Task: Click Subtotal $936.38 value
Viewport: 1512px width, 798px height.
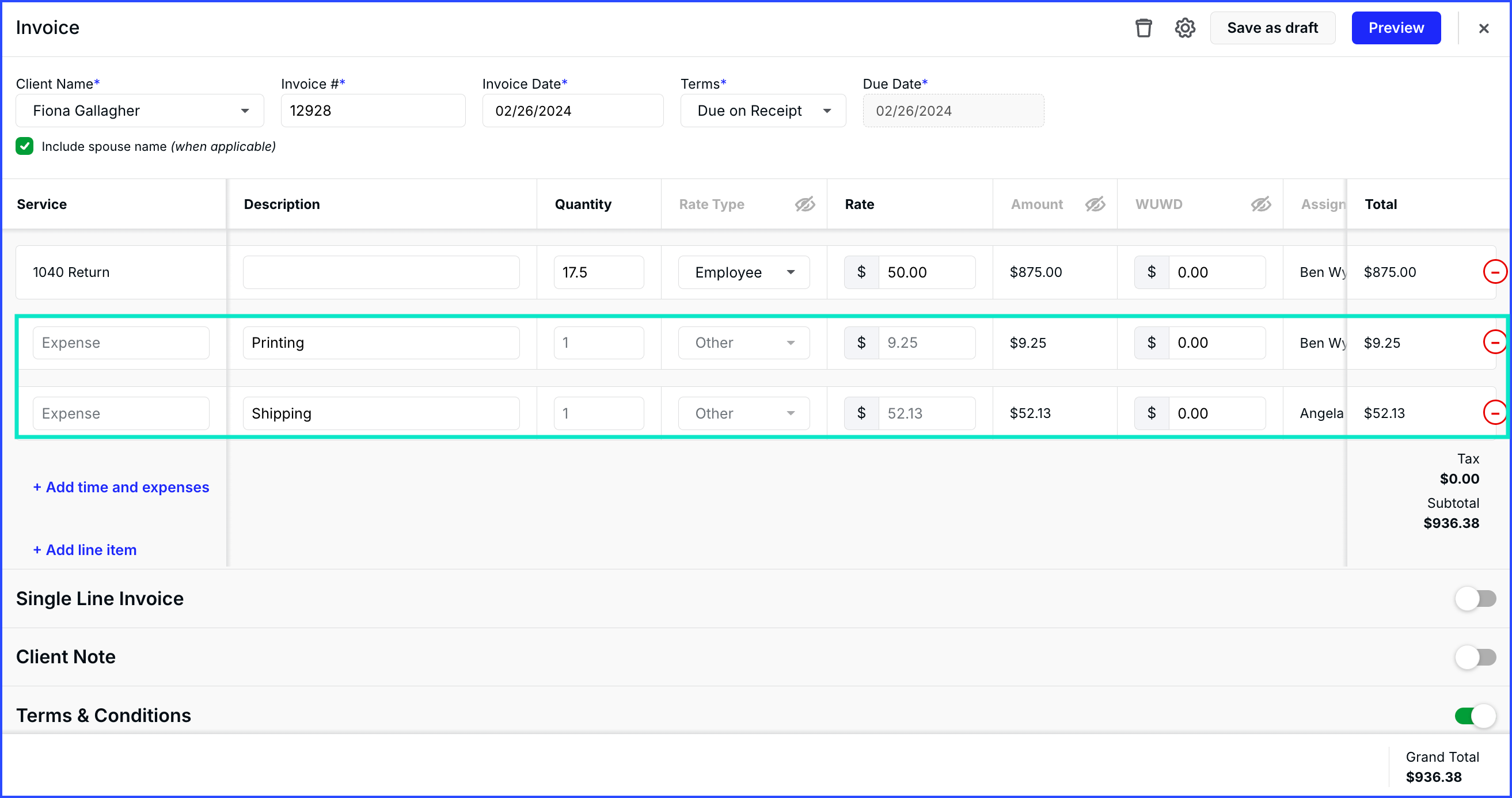Action: [1451, 523]
